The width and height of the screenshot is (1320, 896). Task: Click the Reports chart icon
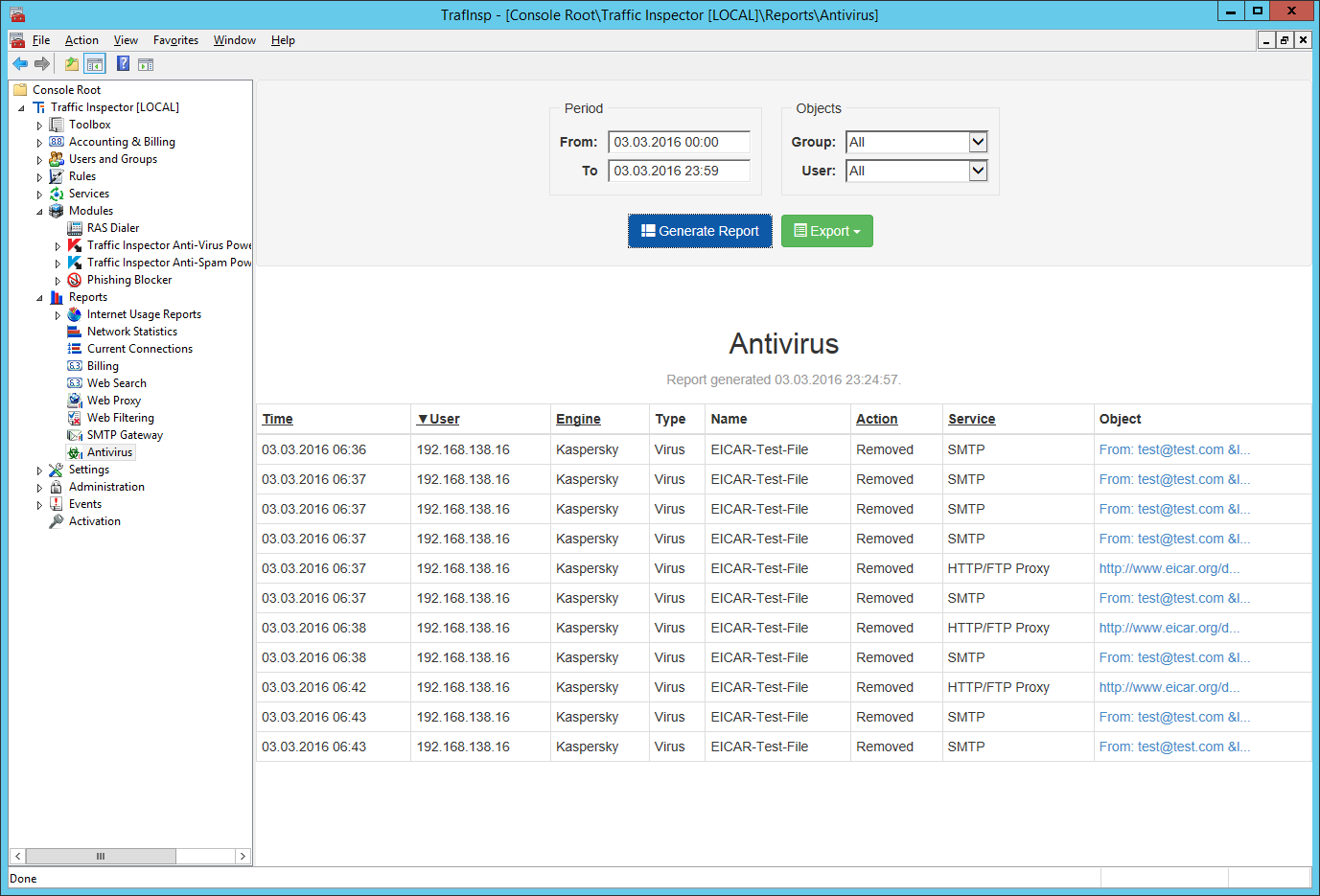point(57,297)
